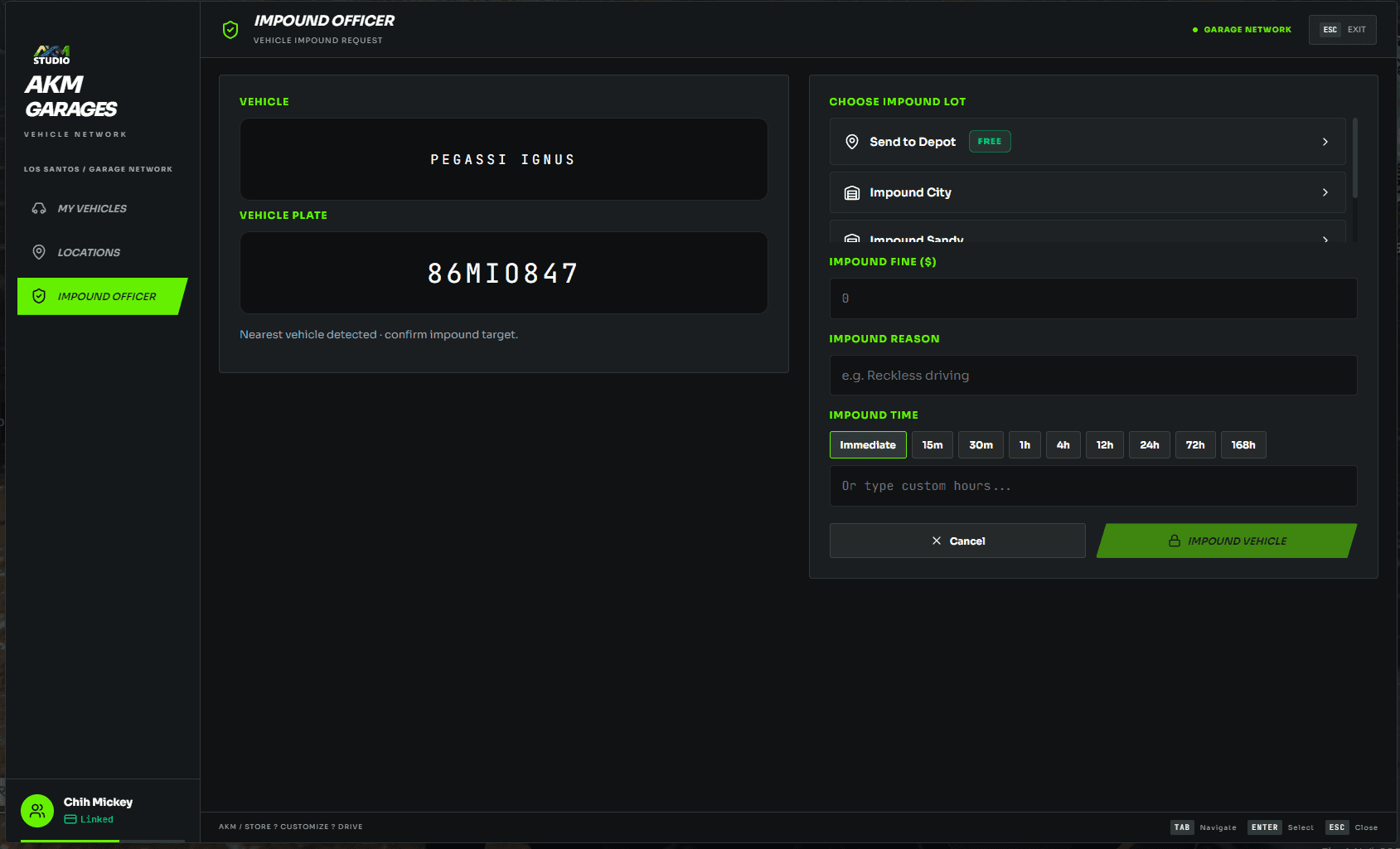The width and height of the screenshot is (1400, 849).
Task: Click ESC Exit button
Action: click(1343, 30)
